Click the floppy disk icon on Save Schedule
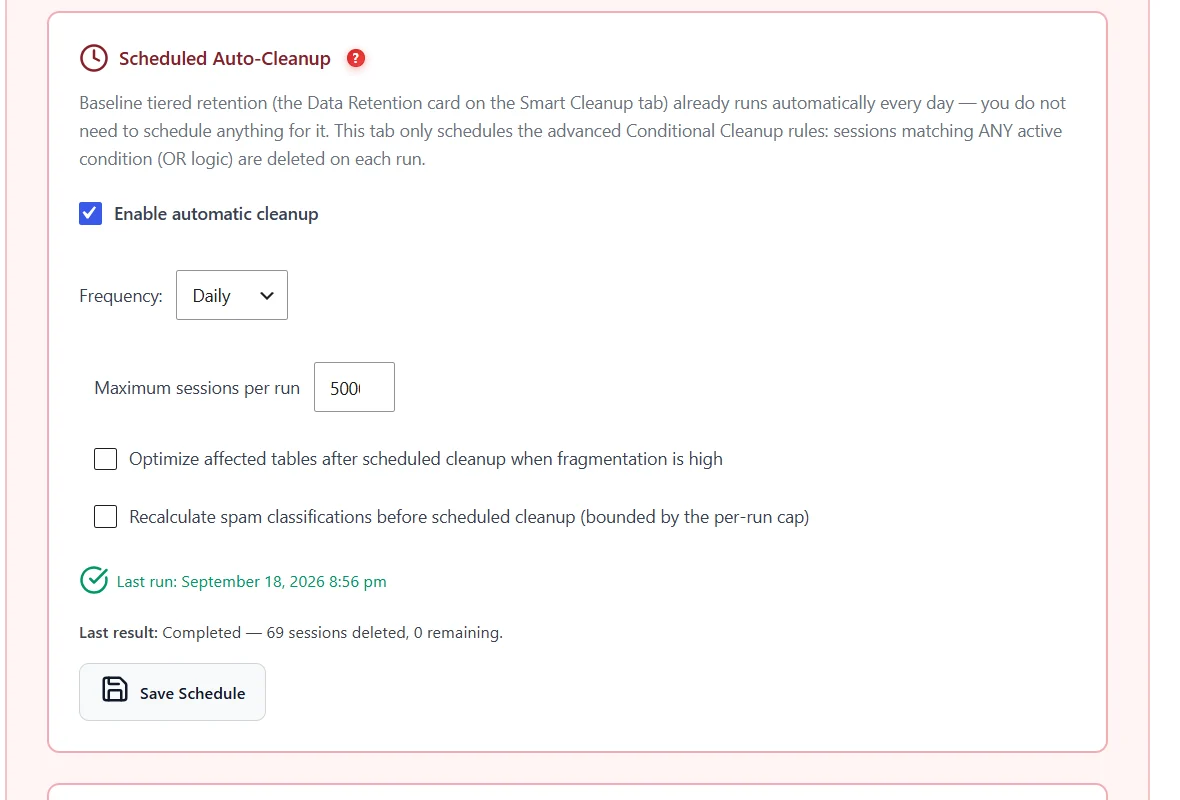 [x=114, y=689]
